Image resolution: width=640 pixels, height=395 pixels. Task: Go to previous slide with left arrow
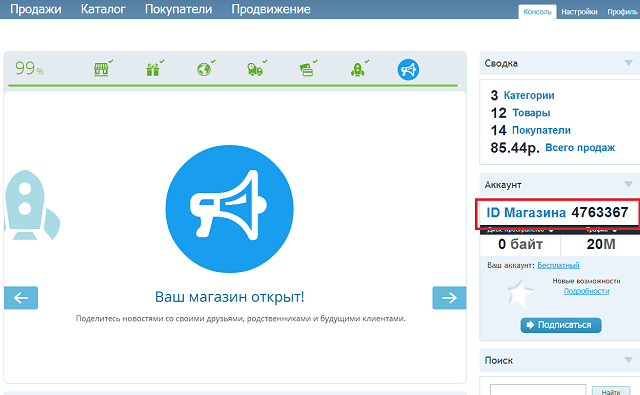click(x=21, y=298)
